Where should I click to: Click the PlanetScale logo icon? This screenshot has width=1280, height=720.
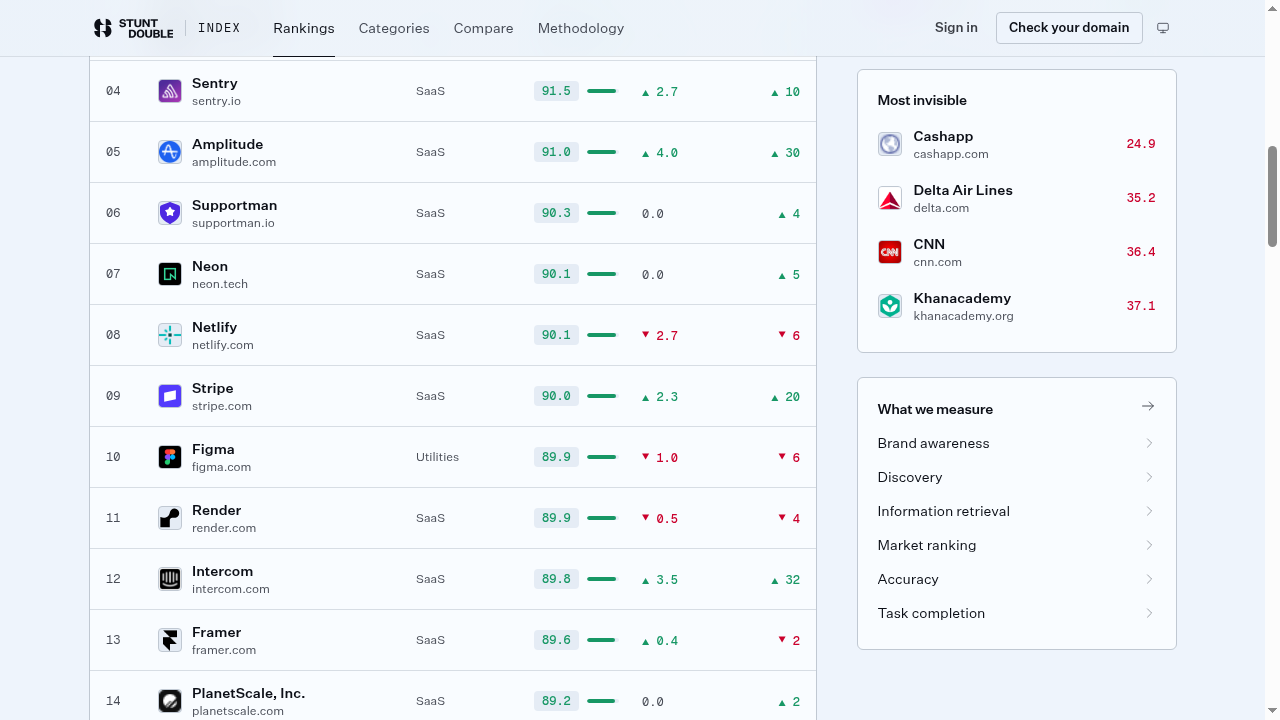[170, 701]
